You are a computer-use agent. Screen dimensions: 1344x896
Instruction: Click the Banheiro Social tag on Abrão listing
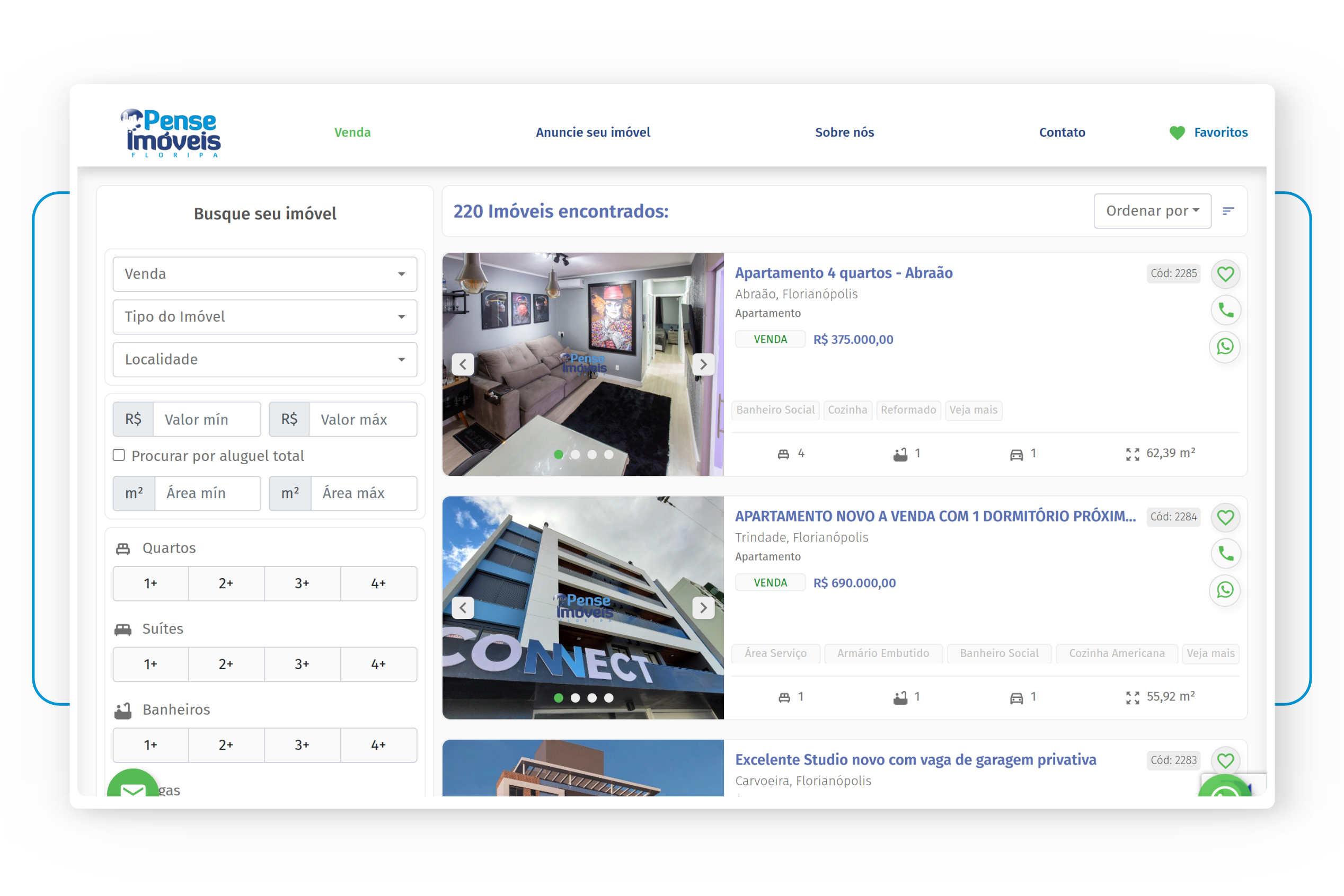click(775, 410)
